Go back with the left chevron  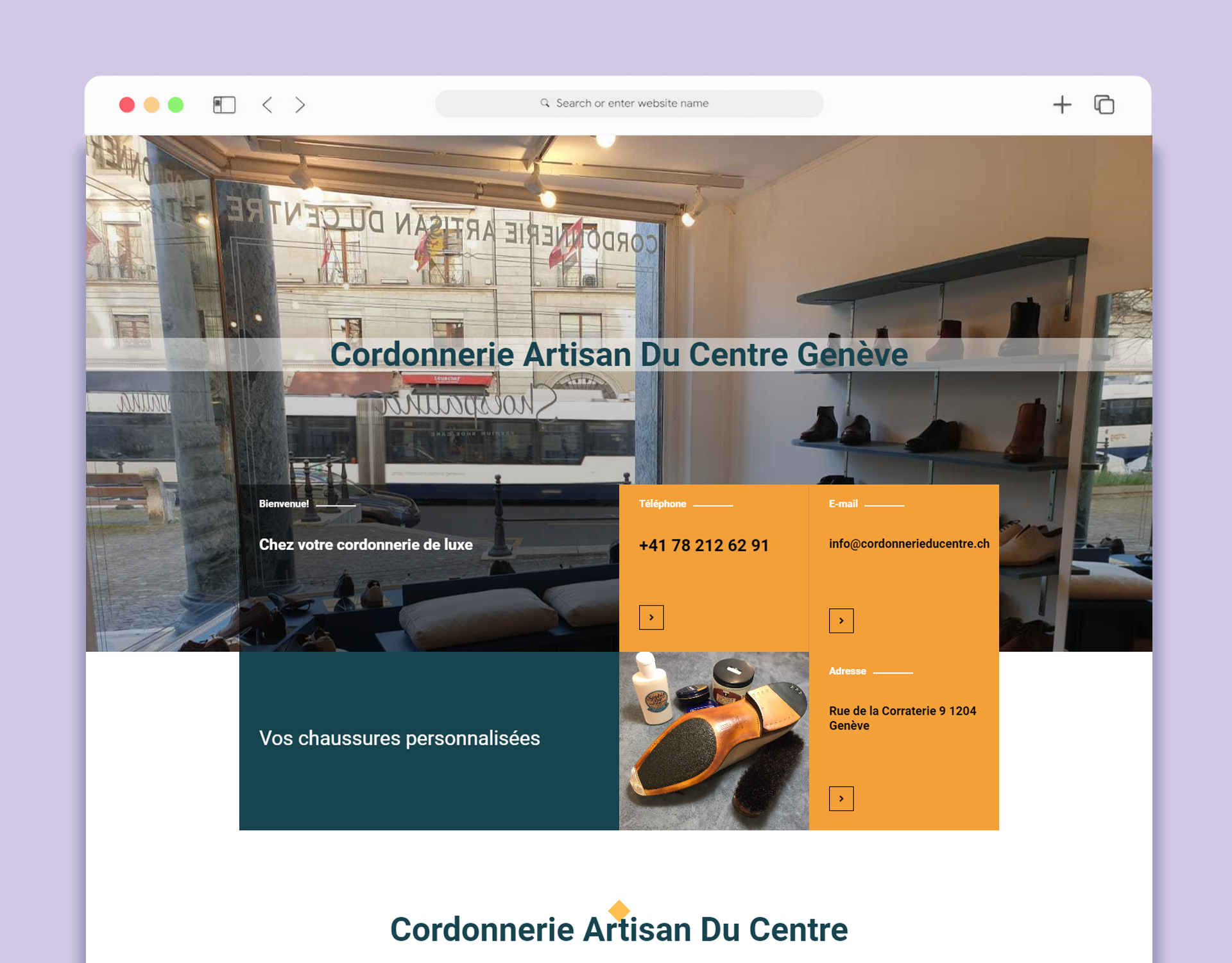(268, 105)
